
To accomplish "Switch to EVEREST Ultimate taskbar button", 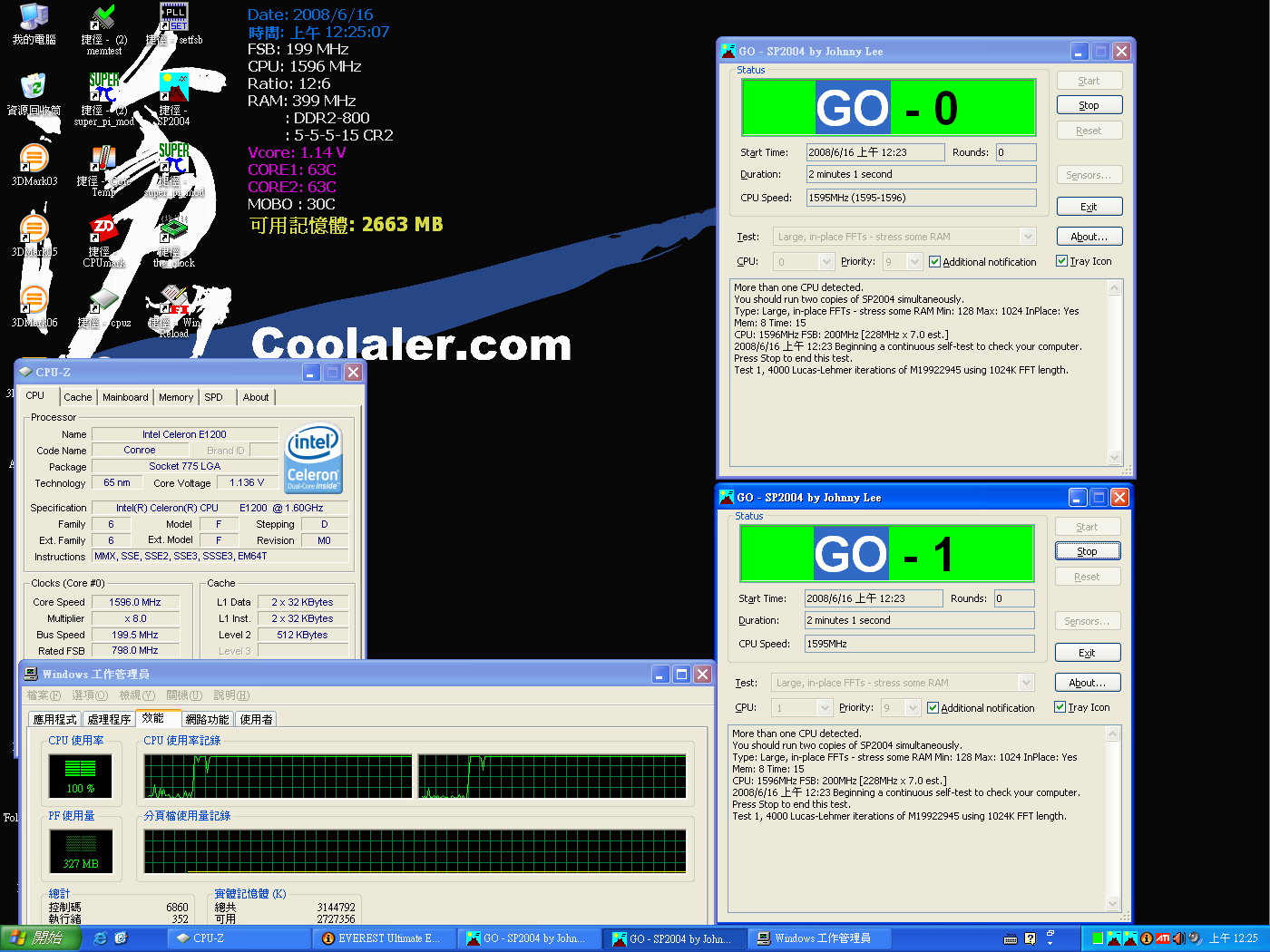I will (384, 938).
